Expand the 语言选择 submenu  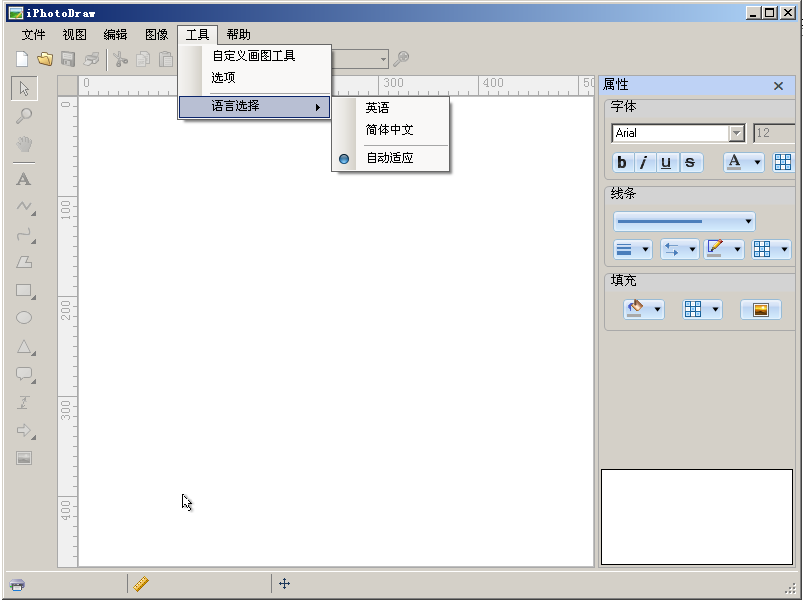(254, 107)
